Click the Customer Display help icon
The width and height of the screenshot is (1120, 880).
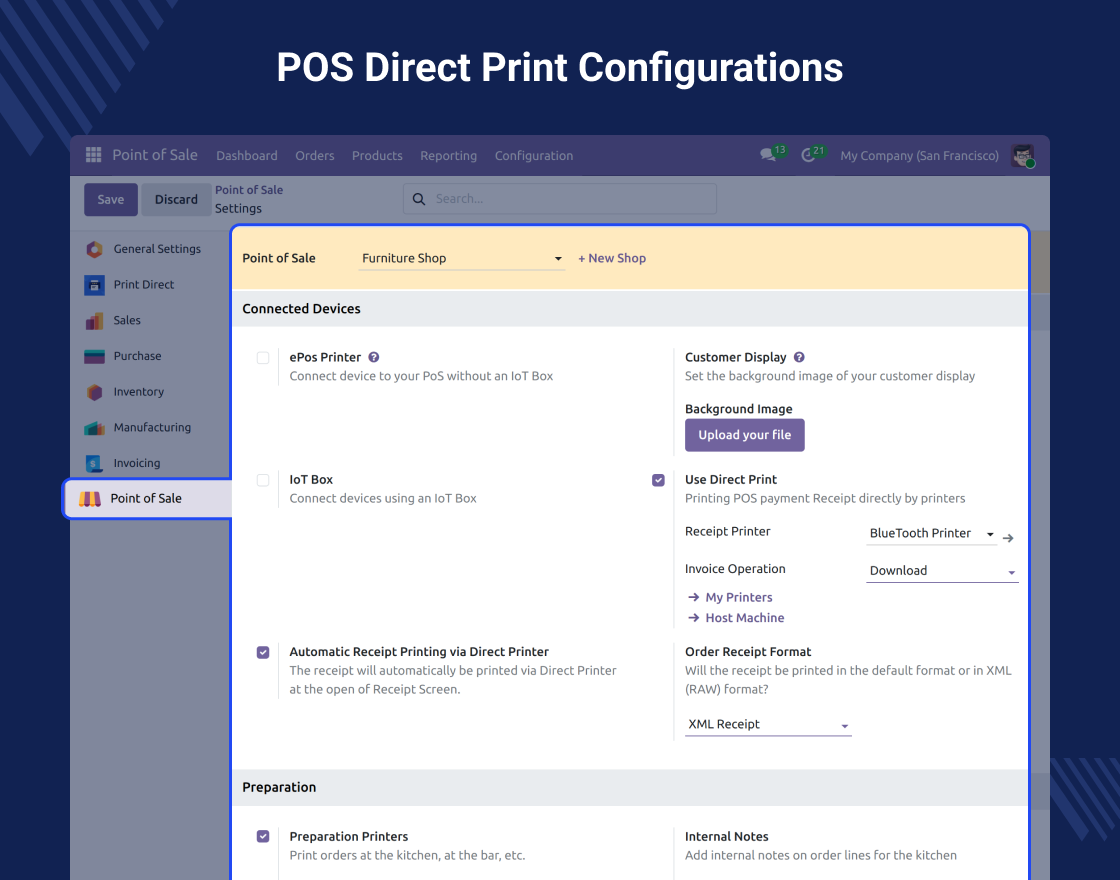(799, 357)
